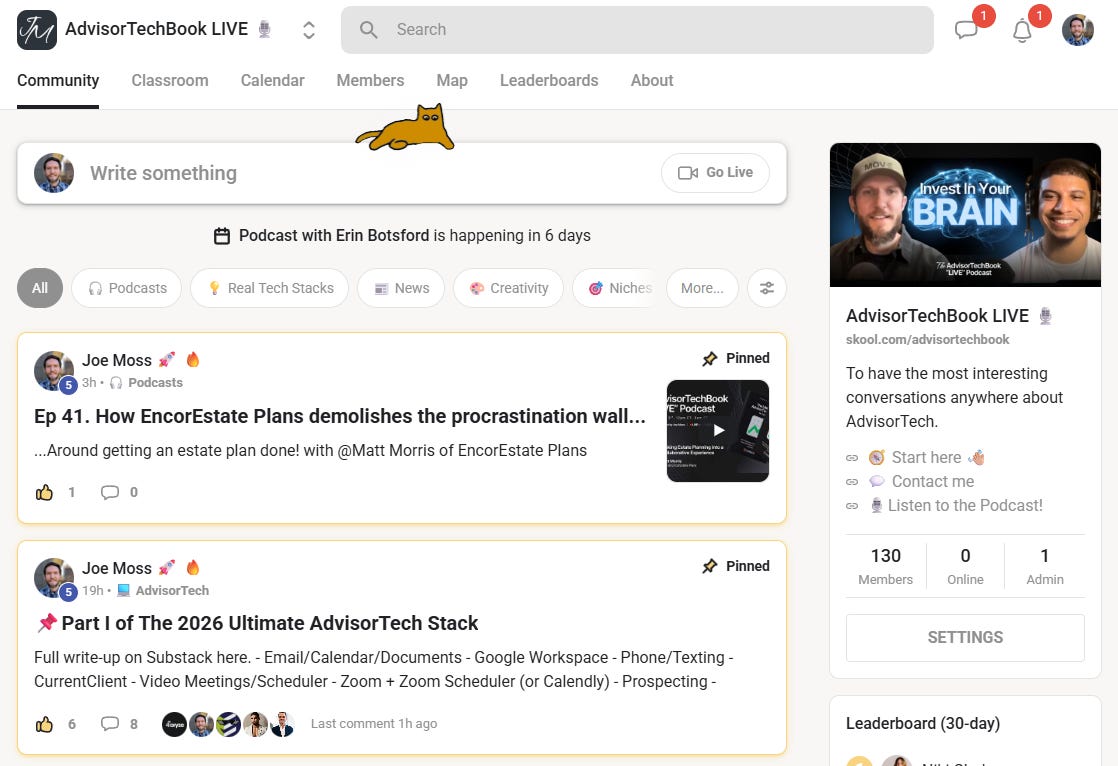Click the Pinned pin icon on AdvisorTech Stack post
The width and height of the screenshot is (1118, 766).
(709, 566)
